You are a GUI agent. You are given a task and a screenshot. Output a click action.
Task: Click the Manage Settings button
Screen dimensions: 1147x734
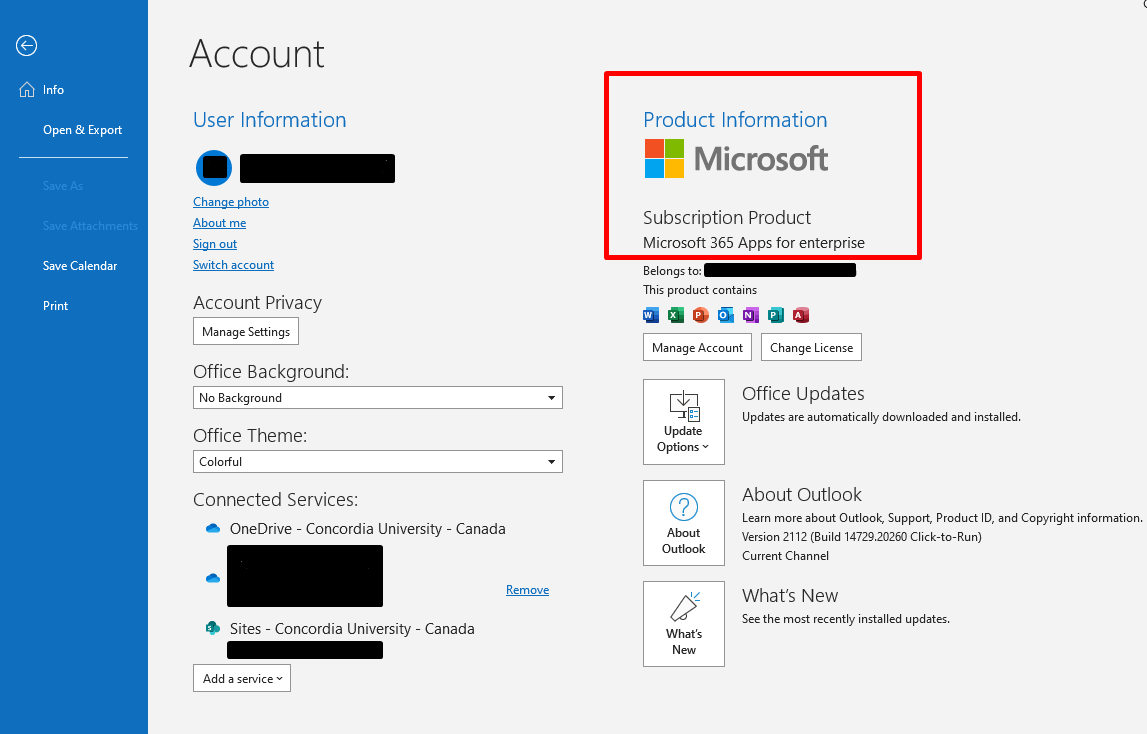[x=246, y=332]
